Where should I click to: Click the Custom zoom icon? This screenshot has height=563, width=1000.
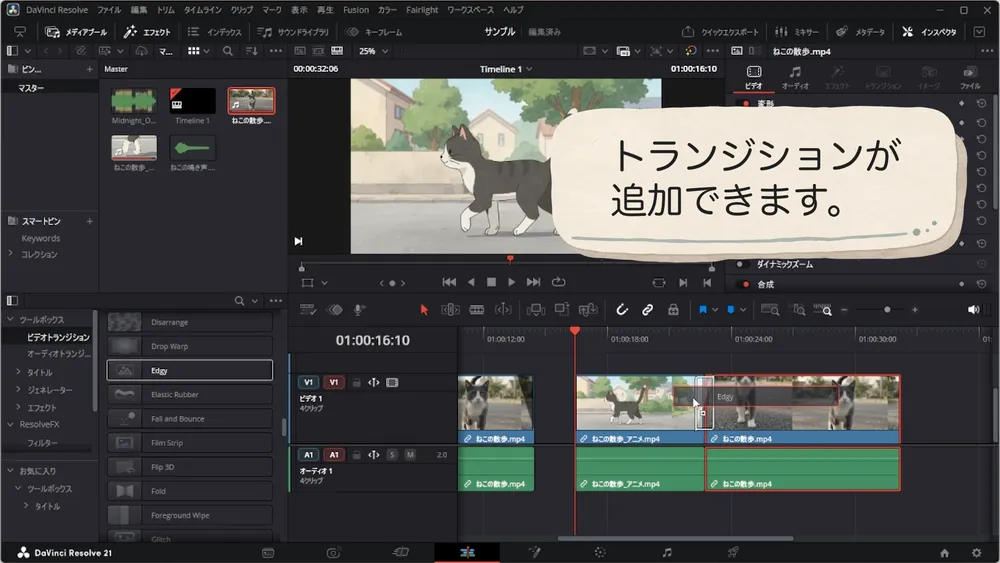(x=823, y=310)
